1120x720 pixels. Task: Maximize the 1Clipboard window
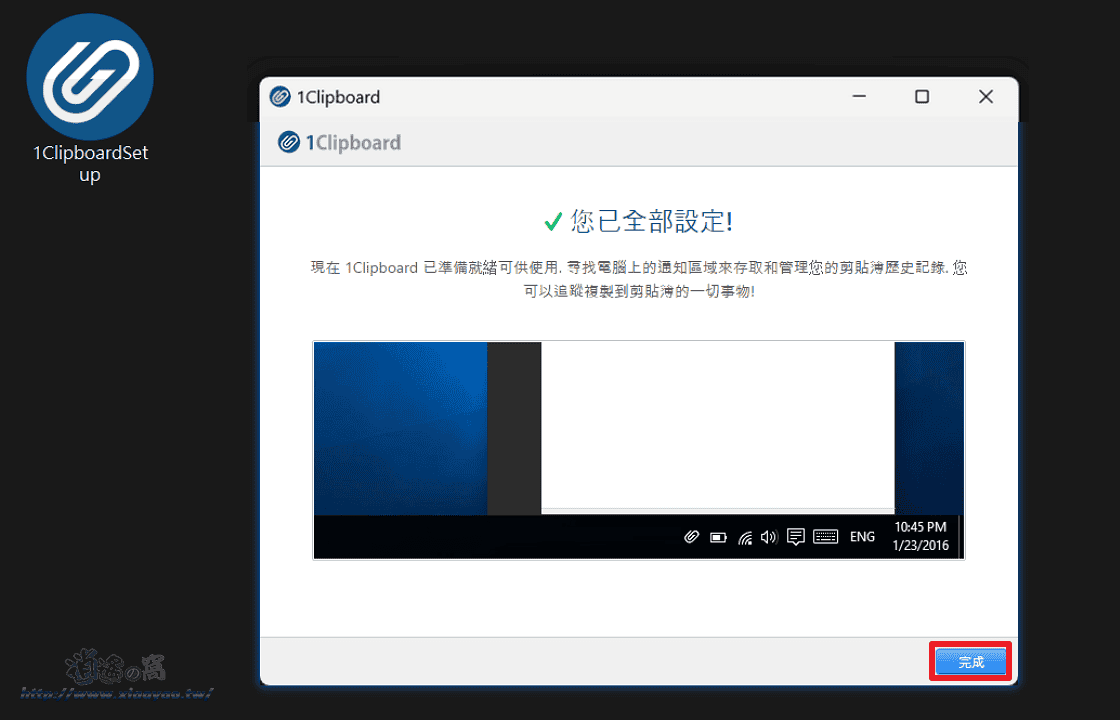tap(922, 96)
